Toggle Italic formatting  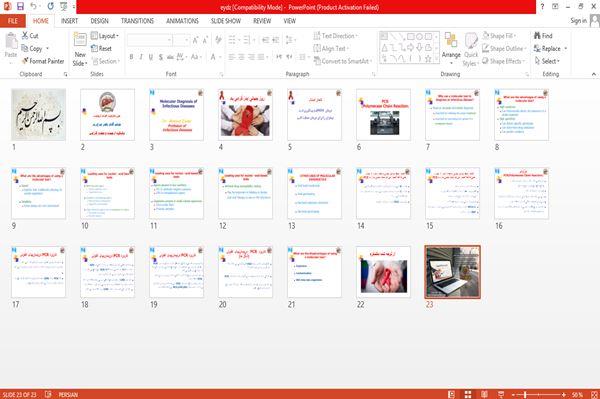click(141, 57)
